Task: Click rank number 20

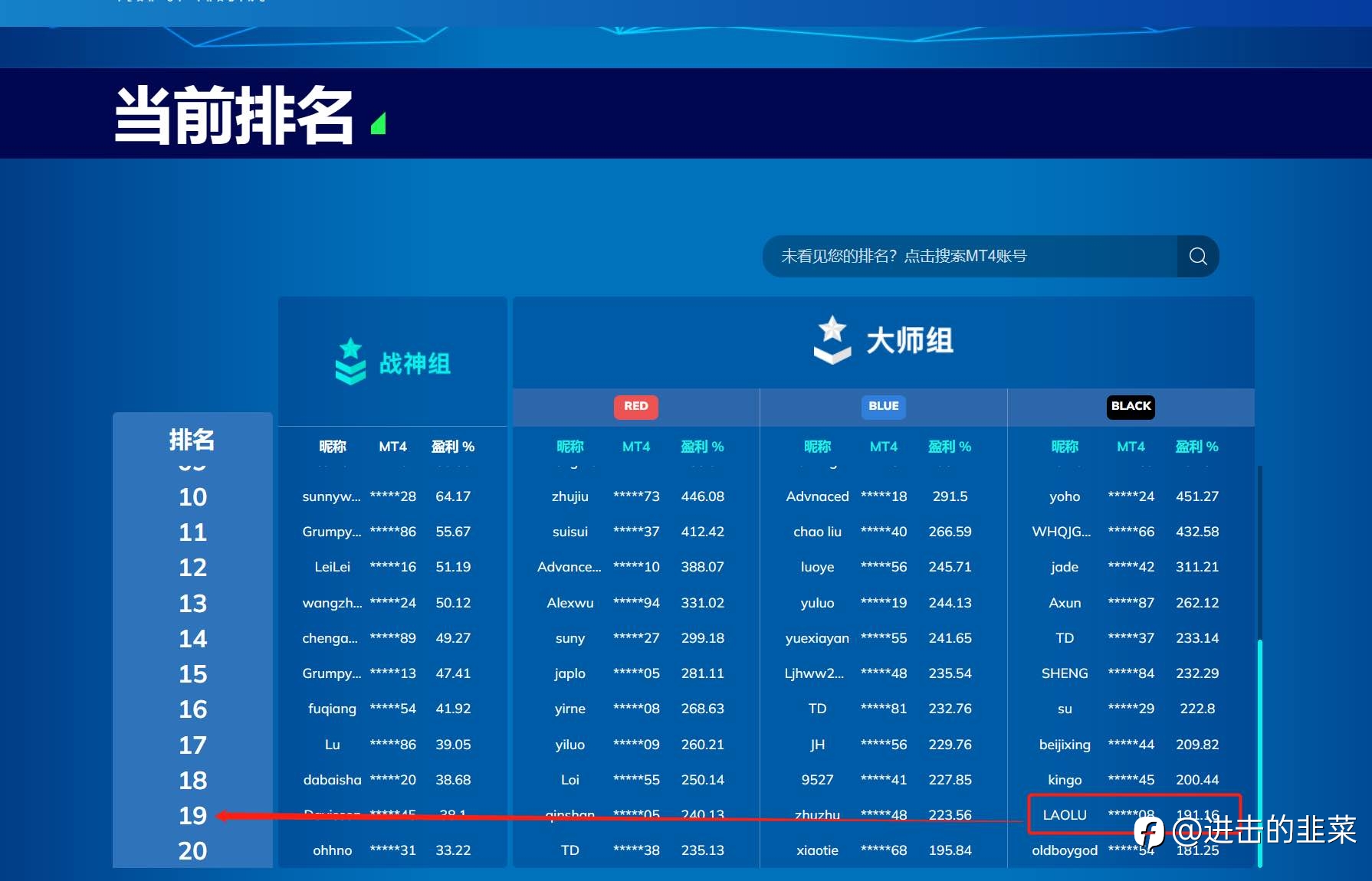Action: coord(192,851)
